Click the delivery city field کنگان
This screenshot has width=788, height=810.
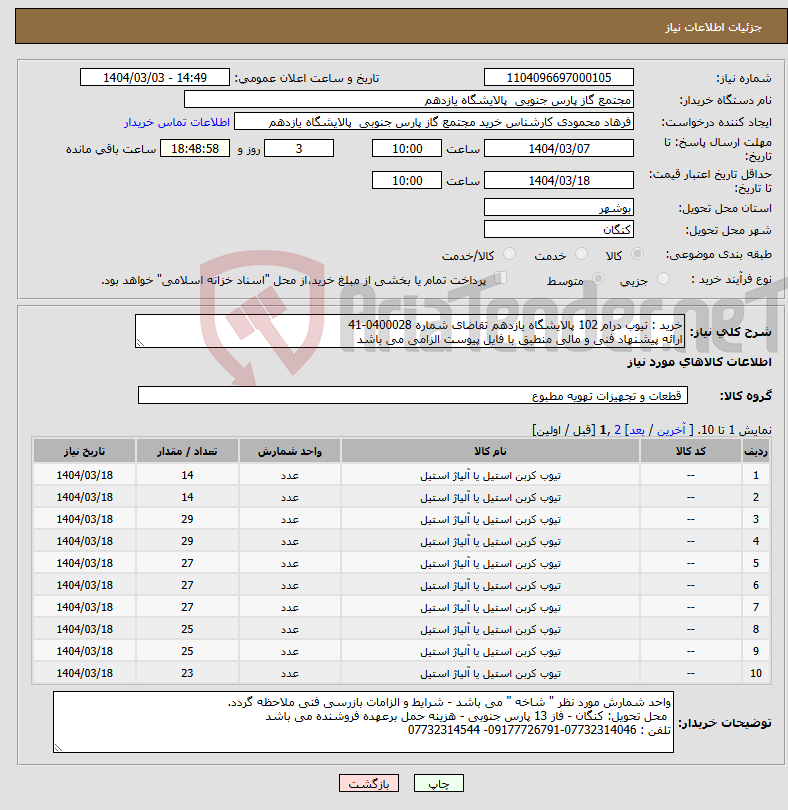[x=559, y=229]
